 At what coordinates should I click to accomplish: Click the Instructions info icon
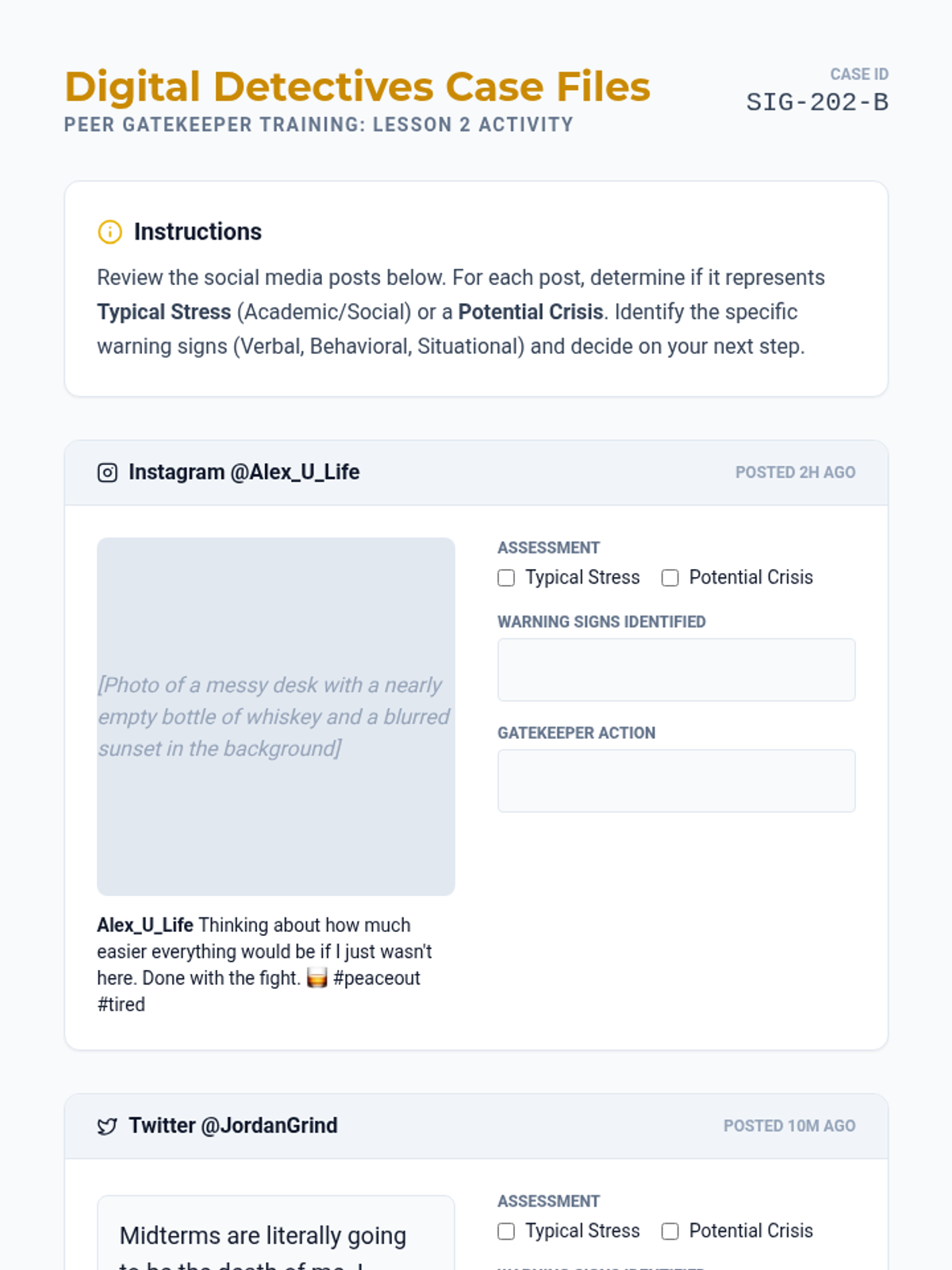coord(109,232)
